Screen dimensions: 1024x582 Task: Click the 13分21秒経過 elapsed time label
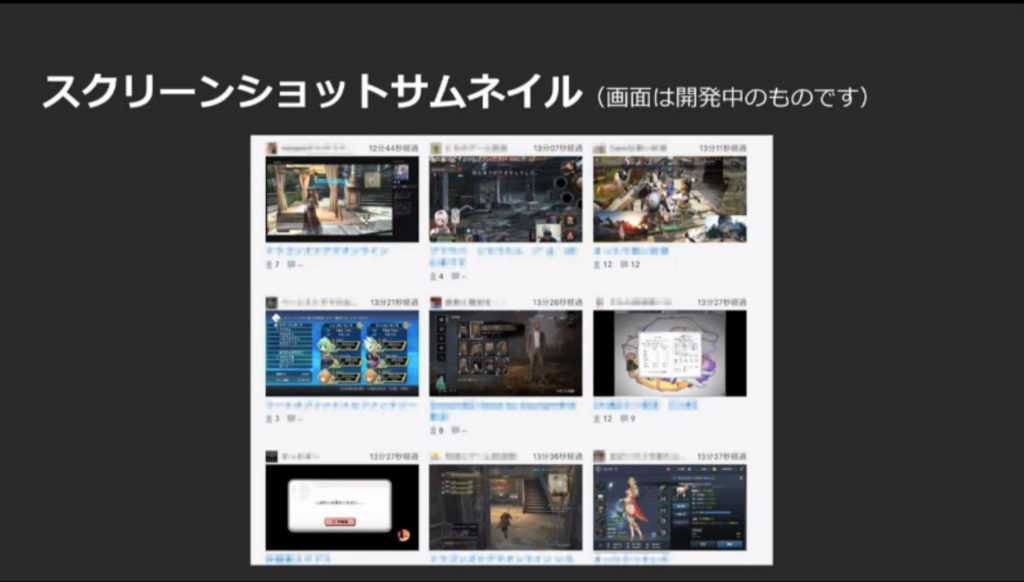[394, 302]
